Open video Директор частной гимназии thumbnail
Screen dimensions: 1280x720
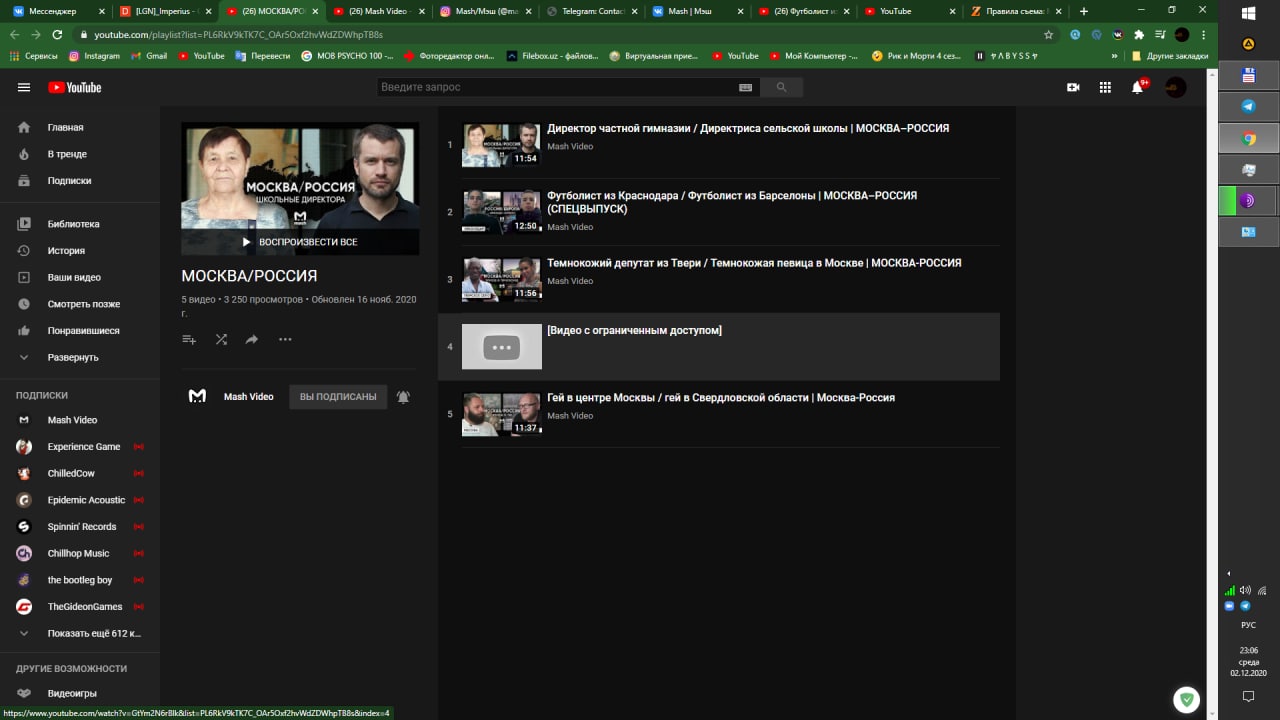pos(501,145)
